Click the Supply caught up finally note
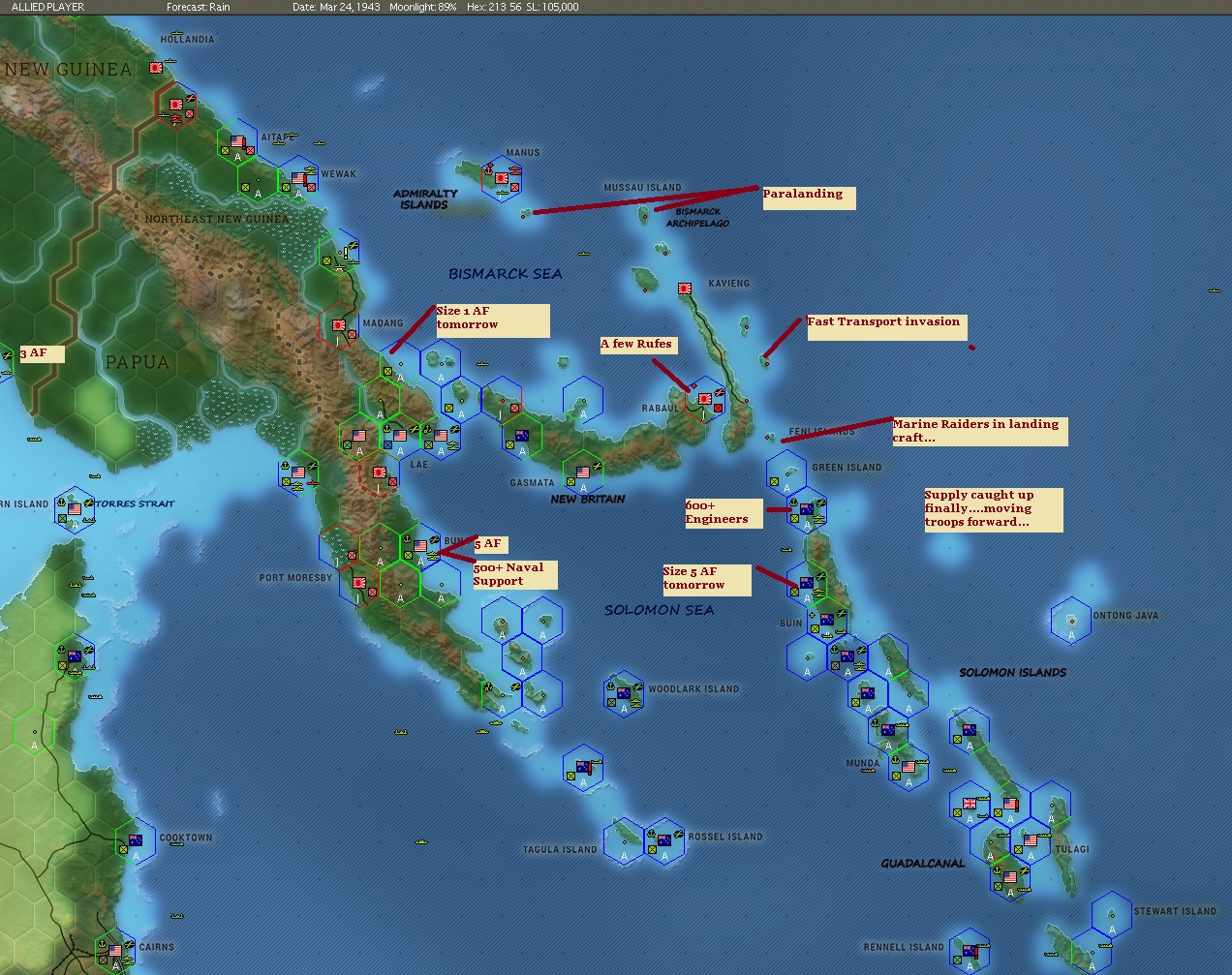The image size is (1232, 975). pyautogui.click(x=993, y=509)
